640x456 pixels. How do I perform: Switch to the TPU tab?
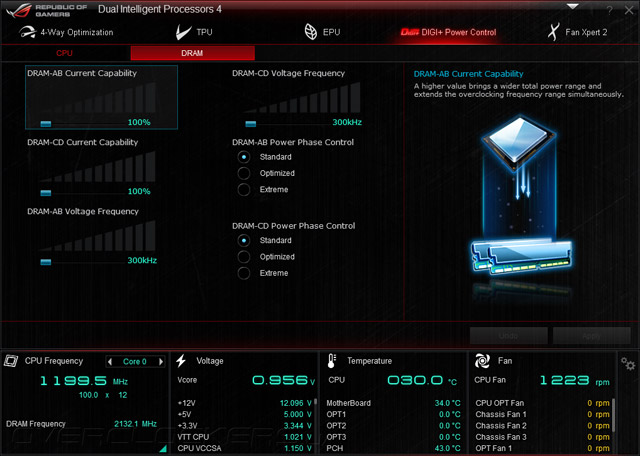click(x=194, y=32)
